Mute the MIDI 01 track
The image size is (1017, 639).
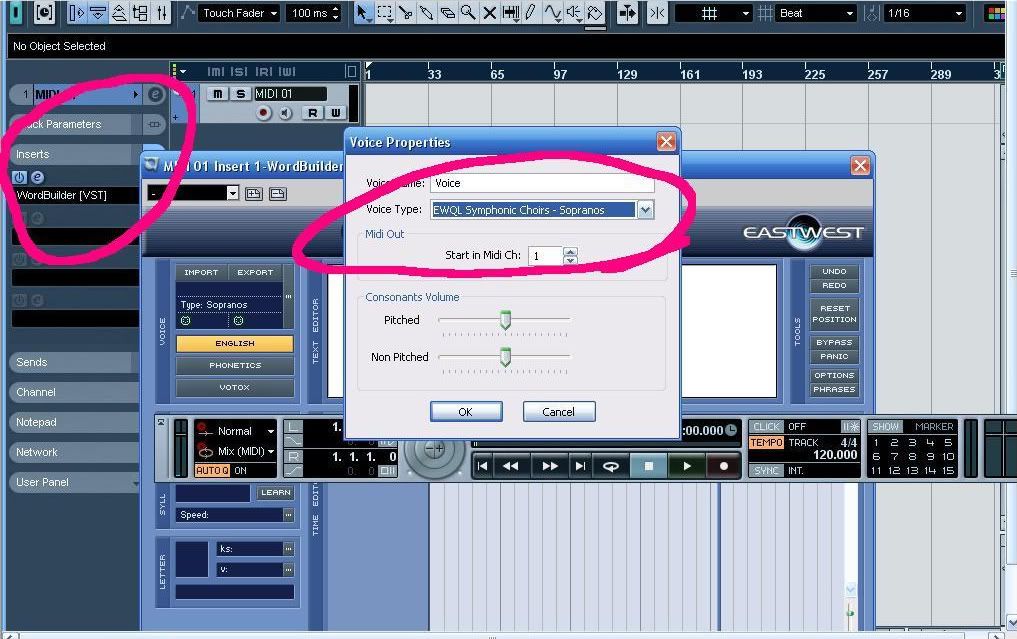point(218,94)
